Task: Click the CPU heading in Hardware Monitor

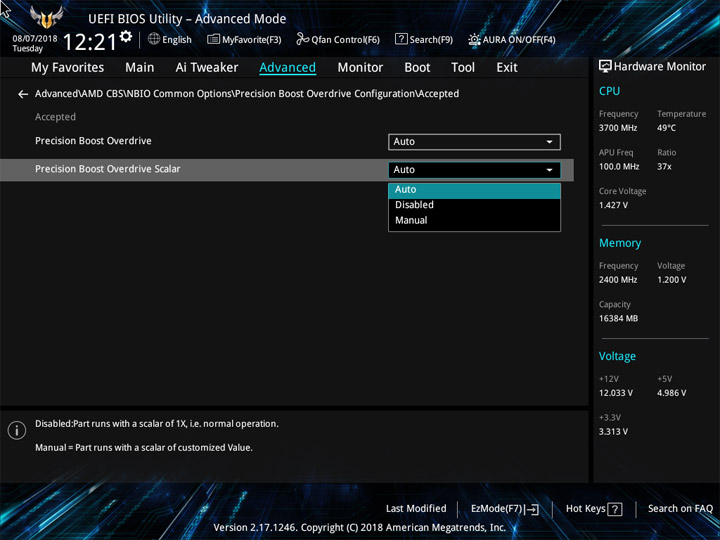Action: (609, 91)
